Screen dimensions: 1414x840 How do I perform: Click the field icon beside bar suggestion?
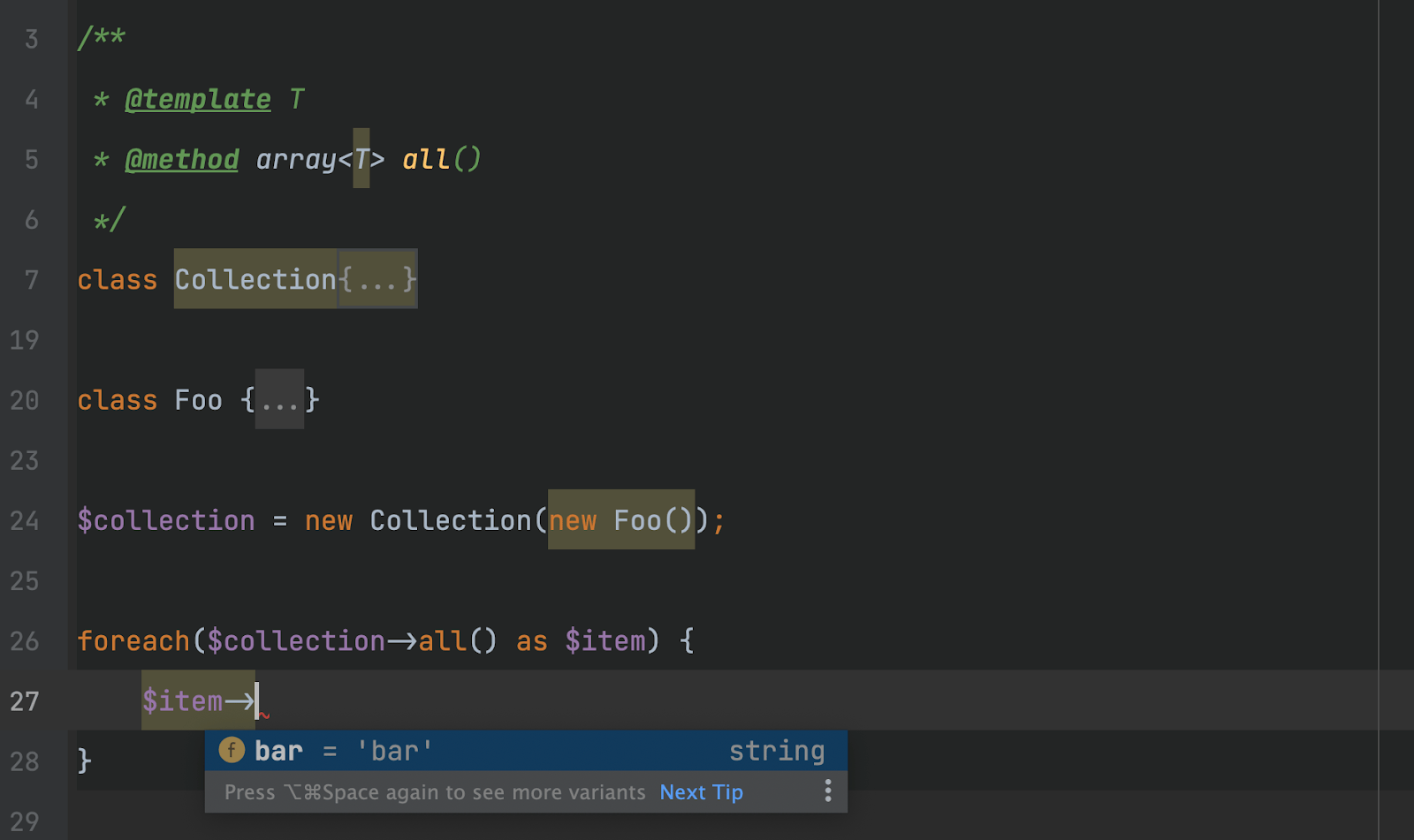tap(232, 751)
